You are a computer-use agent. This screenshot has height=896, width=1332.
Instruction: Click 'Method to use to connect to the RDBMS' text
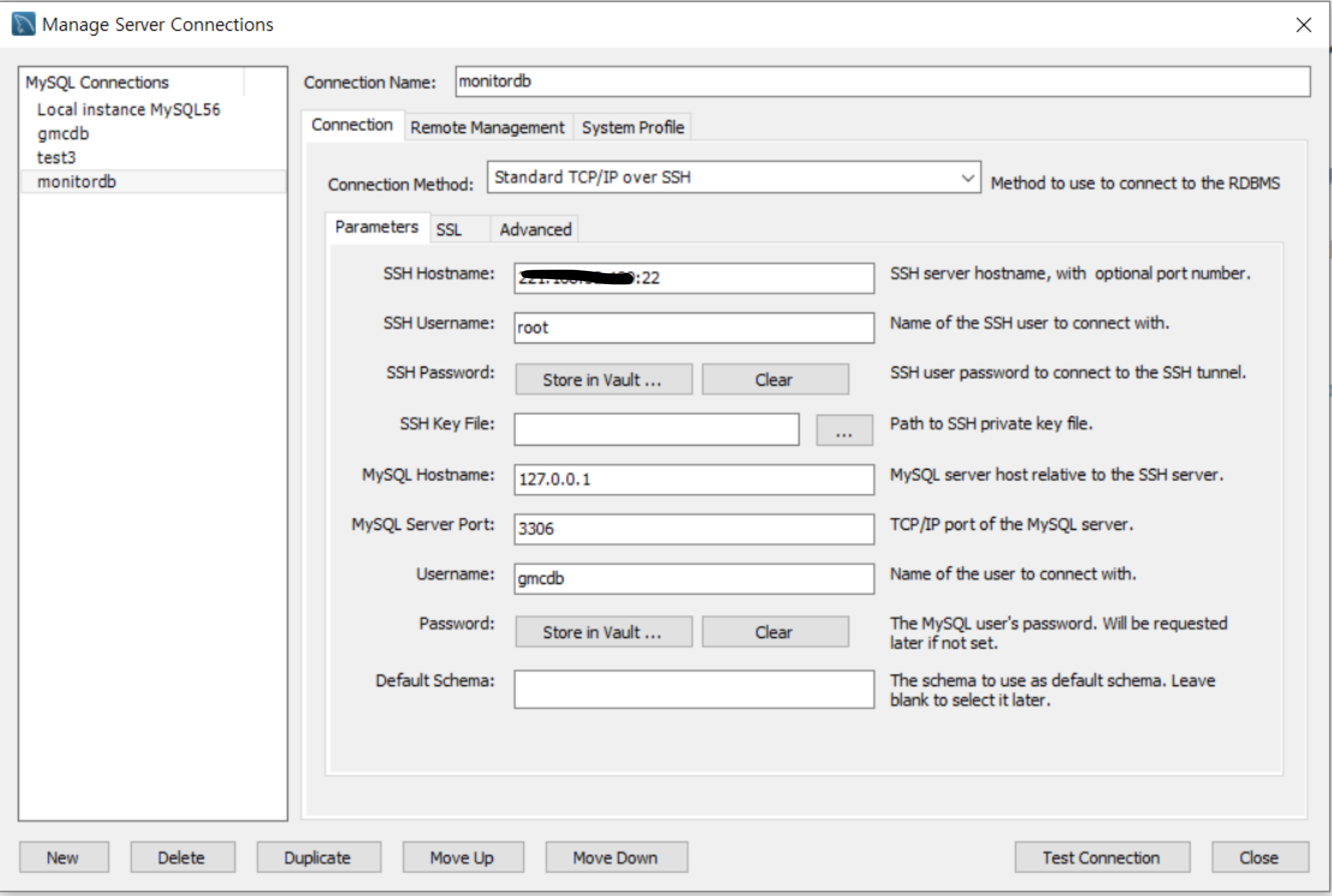coord(1135,184)
